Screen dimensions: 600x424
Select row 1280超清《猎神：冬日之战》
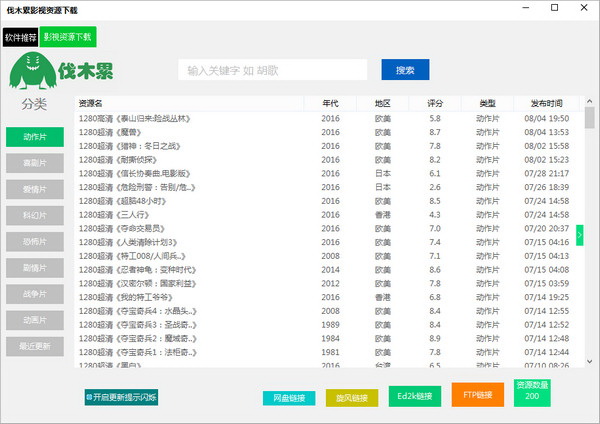(329, 146)
